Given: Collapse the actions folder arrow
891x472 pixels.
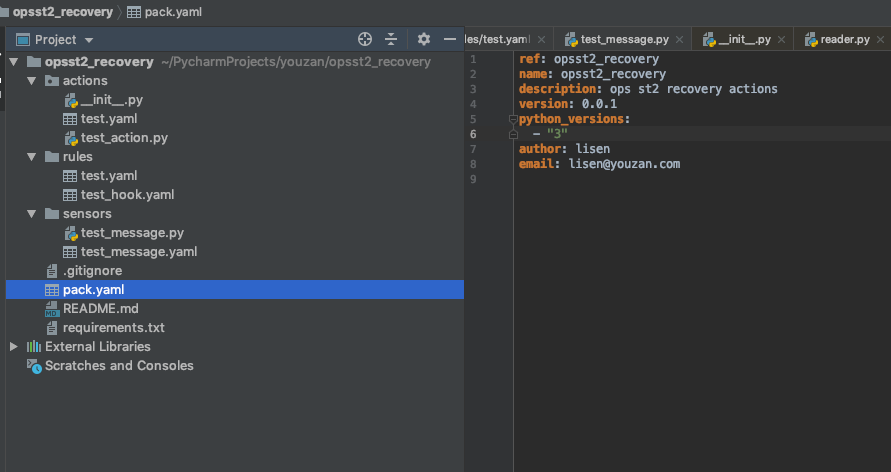Looking at the screenshot, I should tap(32, 81).
